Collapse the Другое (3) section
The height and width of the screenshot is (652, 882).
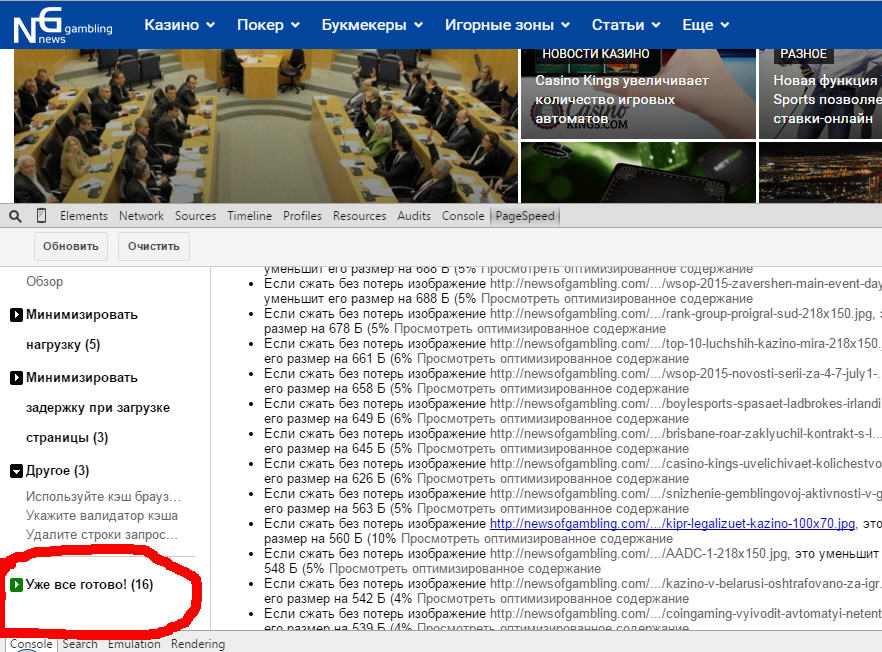pos(17,470)
